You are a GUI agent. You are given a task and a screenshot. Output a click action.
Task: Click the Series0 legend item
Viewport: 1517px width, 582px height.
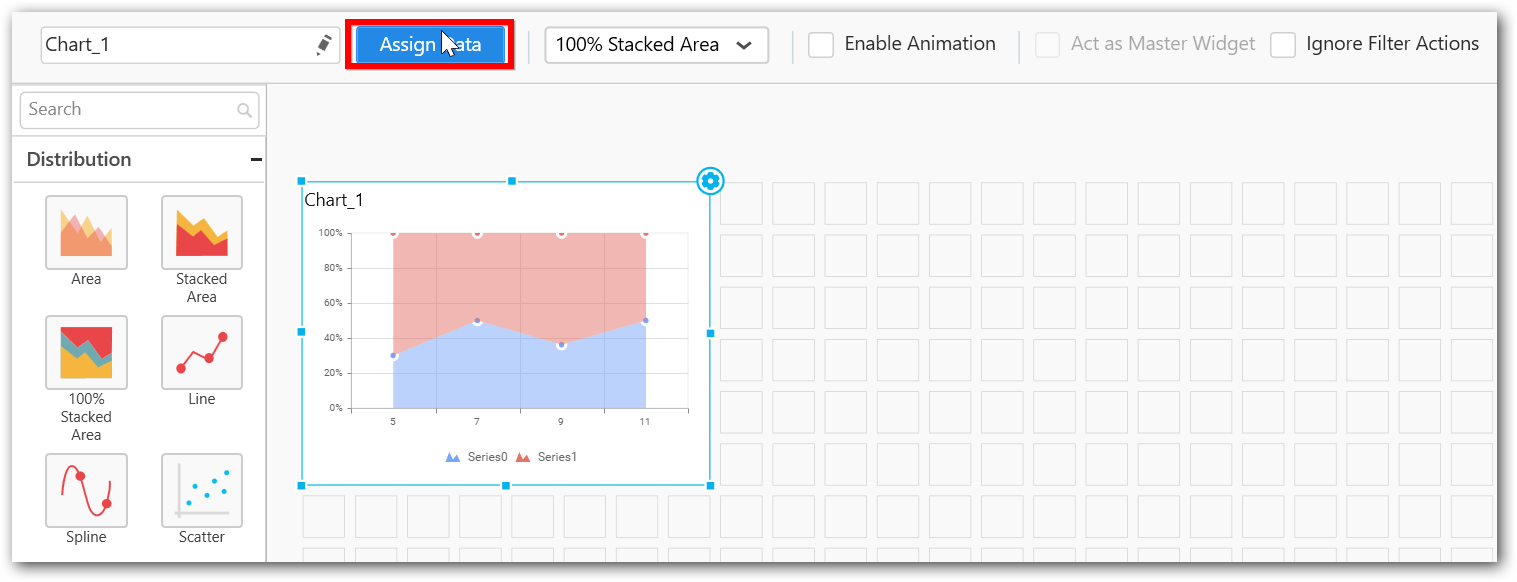tap(476, 457)
